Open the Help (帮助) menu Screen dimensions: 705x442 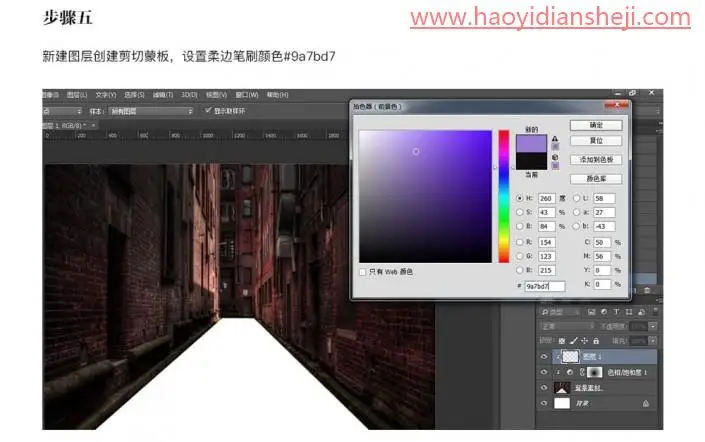coord(277,95)
